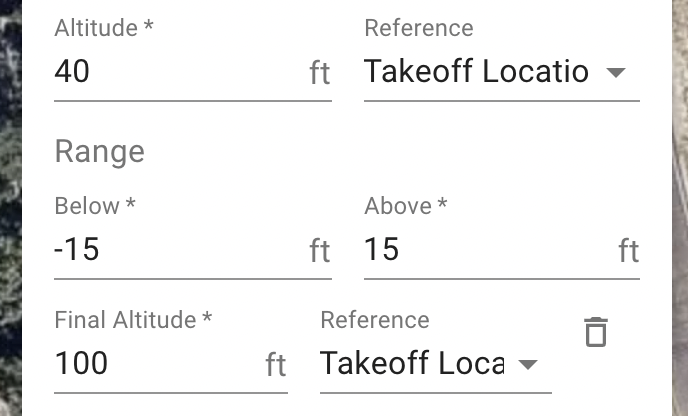688x416 pixels.
Task: Choose the 'Takeoff Loca' reference beside Final Altitude
Action: pos(412,363)
